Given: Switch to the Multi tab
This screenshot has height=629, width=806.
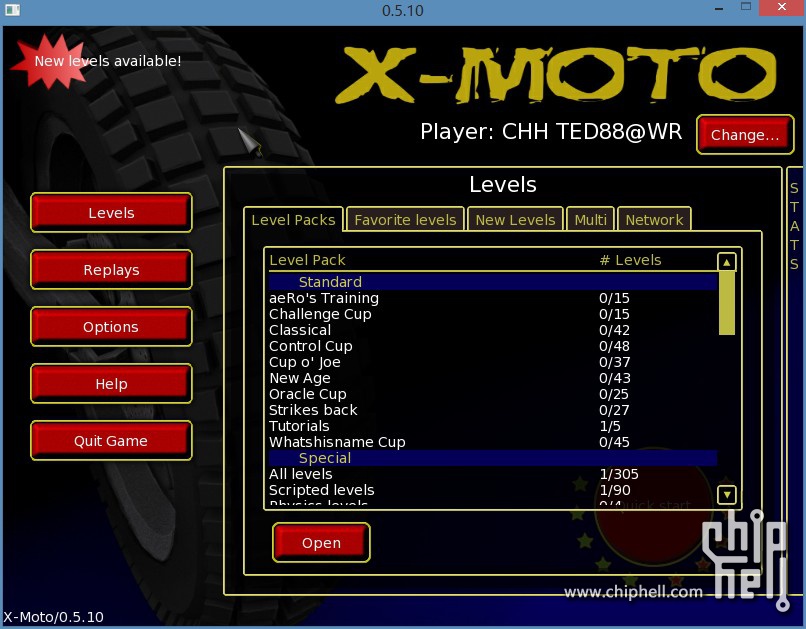Looking at the screenshot, I should 591,220.
